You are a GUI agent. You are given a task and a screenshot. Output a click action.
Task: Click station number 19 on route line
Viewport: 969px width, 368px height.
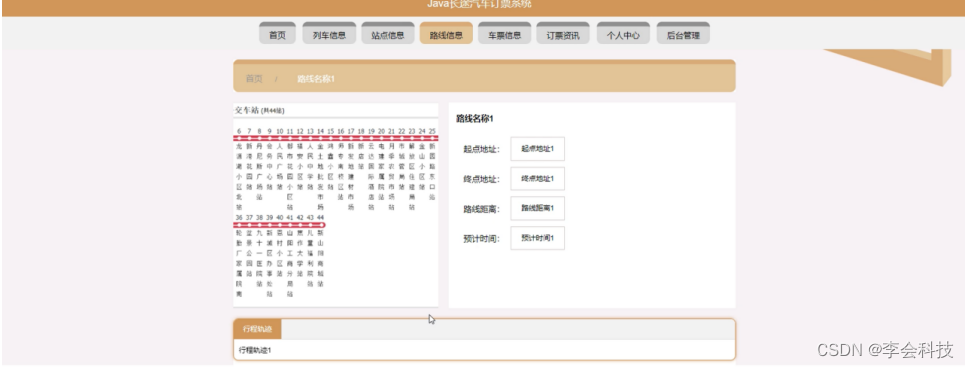click(371, 131)
